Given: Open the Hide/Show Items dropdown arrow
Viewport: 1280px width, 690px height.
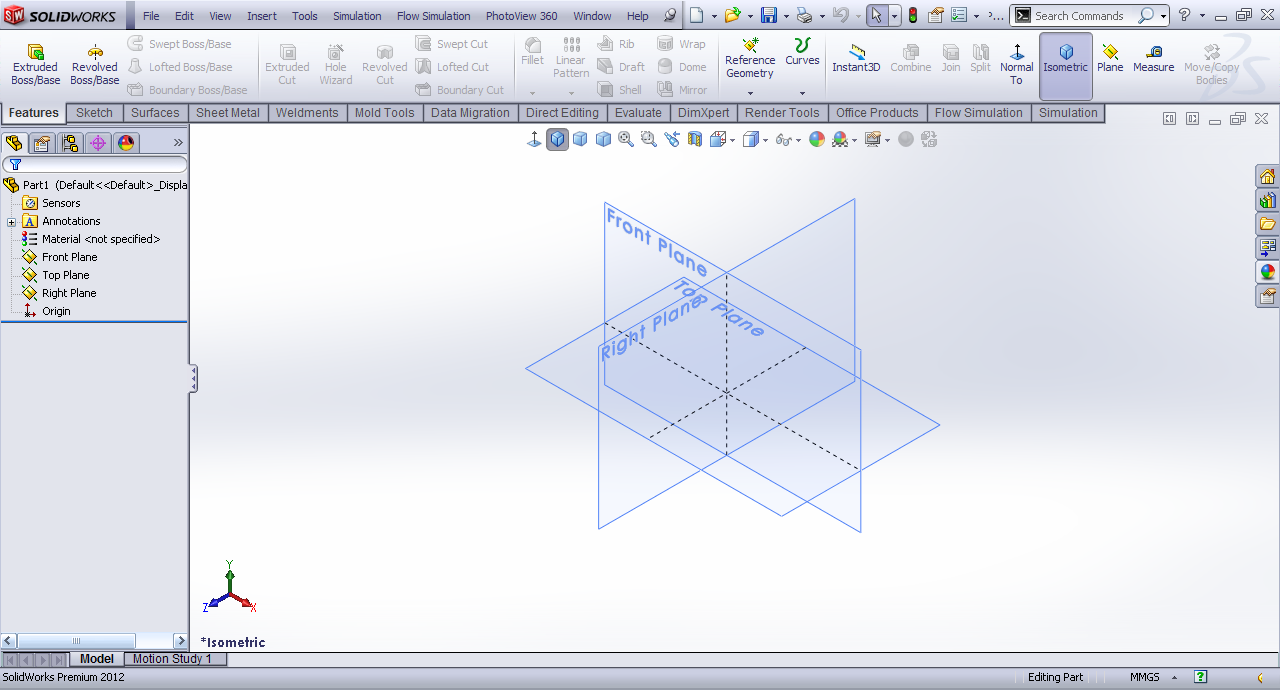Looking at the screenshot, I should coord(797,139).
